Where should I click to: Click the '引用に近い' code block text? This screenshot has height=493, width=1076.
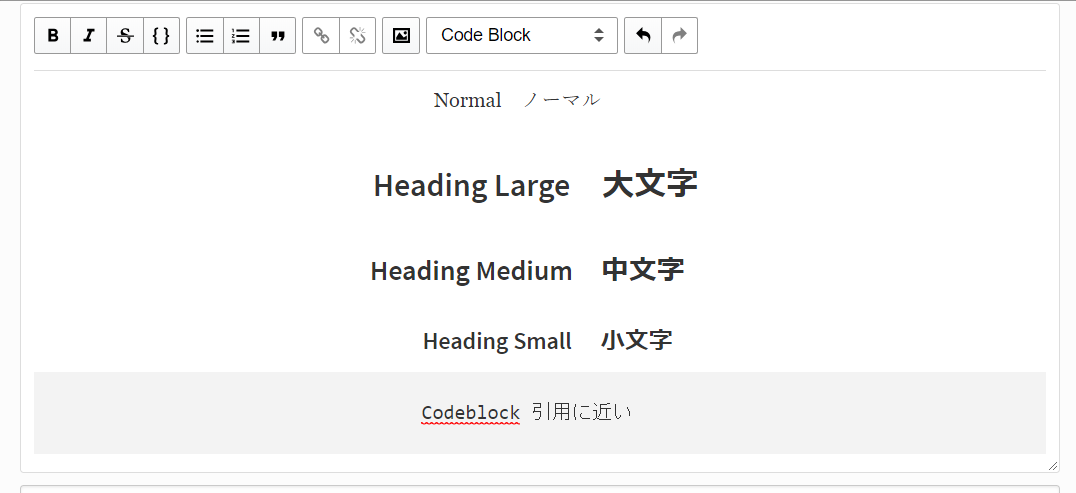[581, 412]
